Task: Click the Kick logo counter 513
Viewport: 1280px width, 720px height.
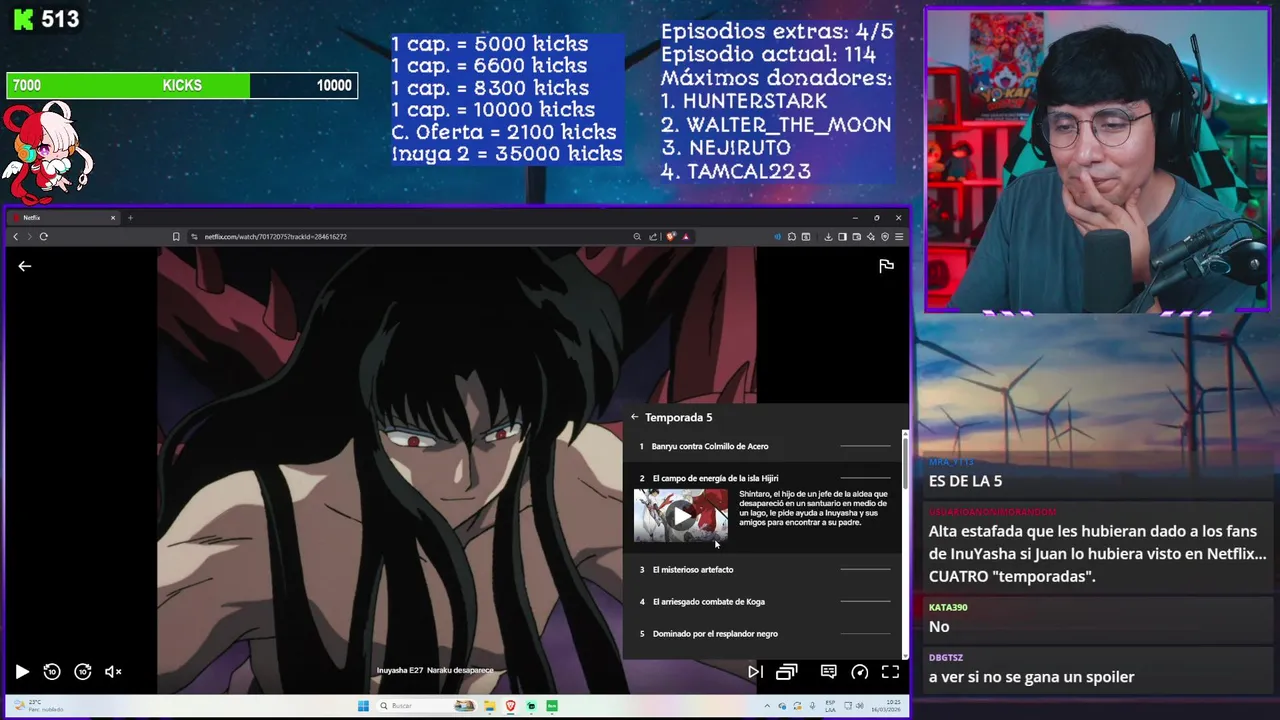Action: (46, 19)
